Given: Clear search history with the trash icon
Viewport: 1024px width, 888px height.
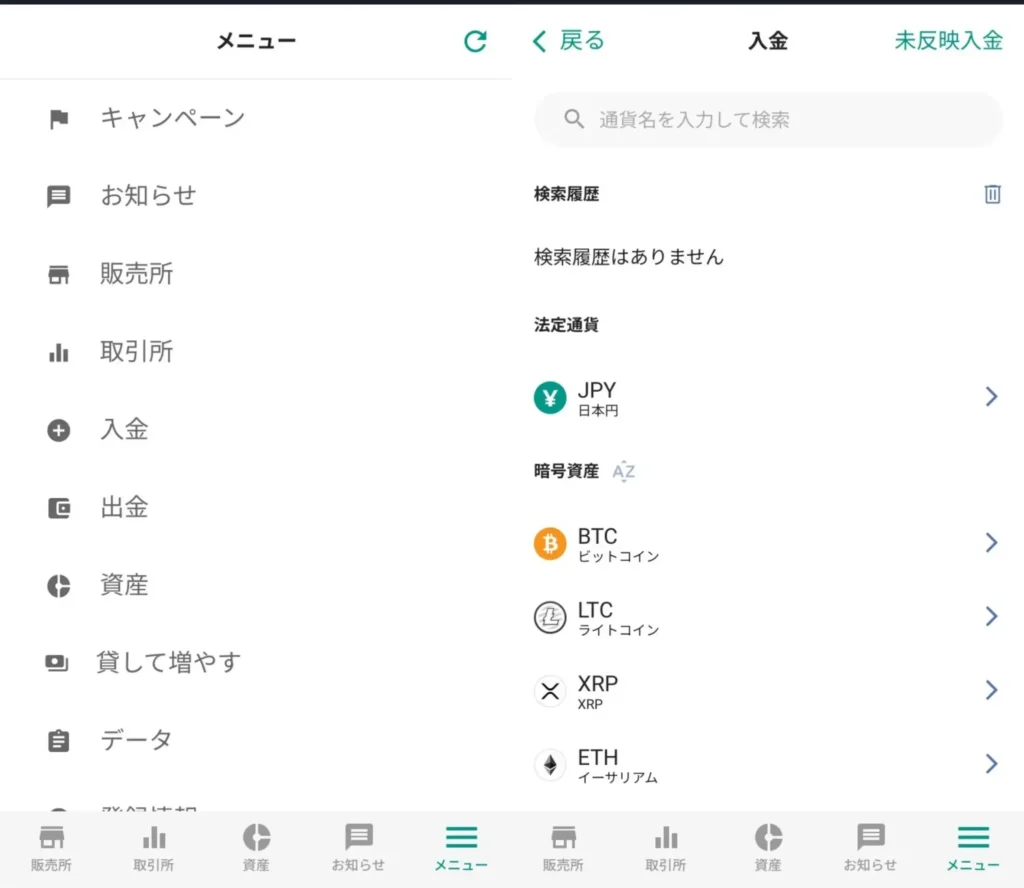Looking at the screenshot, I should [x=992, y=194].
